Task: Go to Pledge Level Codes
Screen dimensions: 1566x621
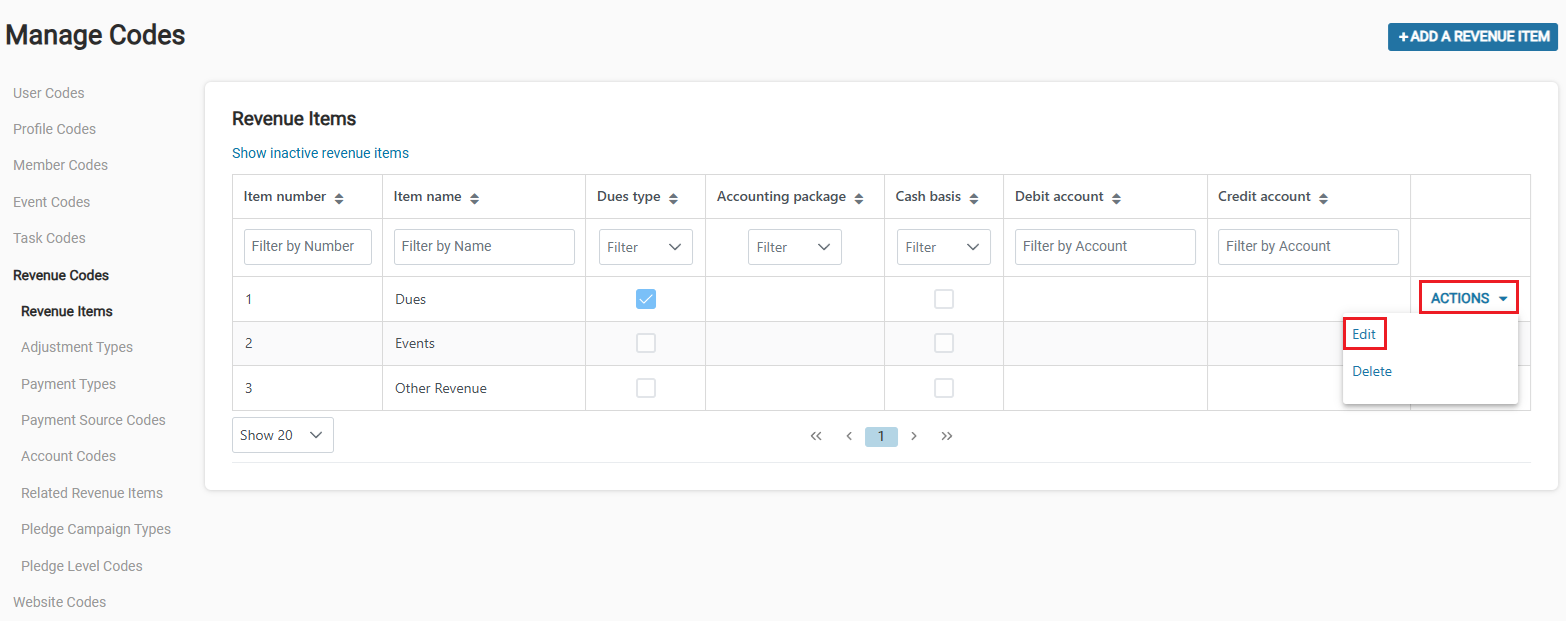Action: click(x=82, y=566)
